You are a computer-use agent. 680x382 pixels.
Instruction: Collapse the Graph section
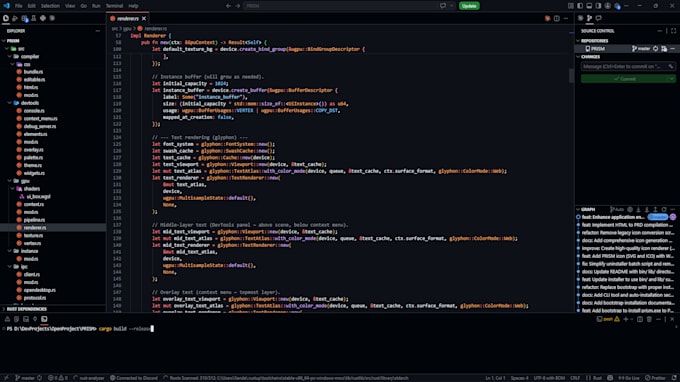click(x=578, y=209)
